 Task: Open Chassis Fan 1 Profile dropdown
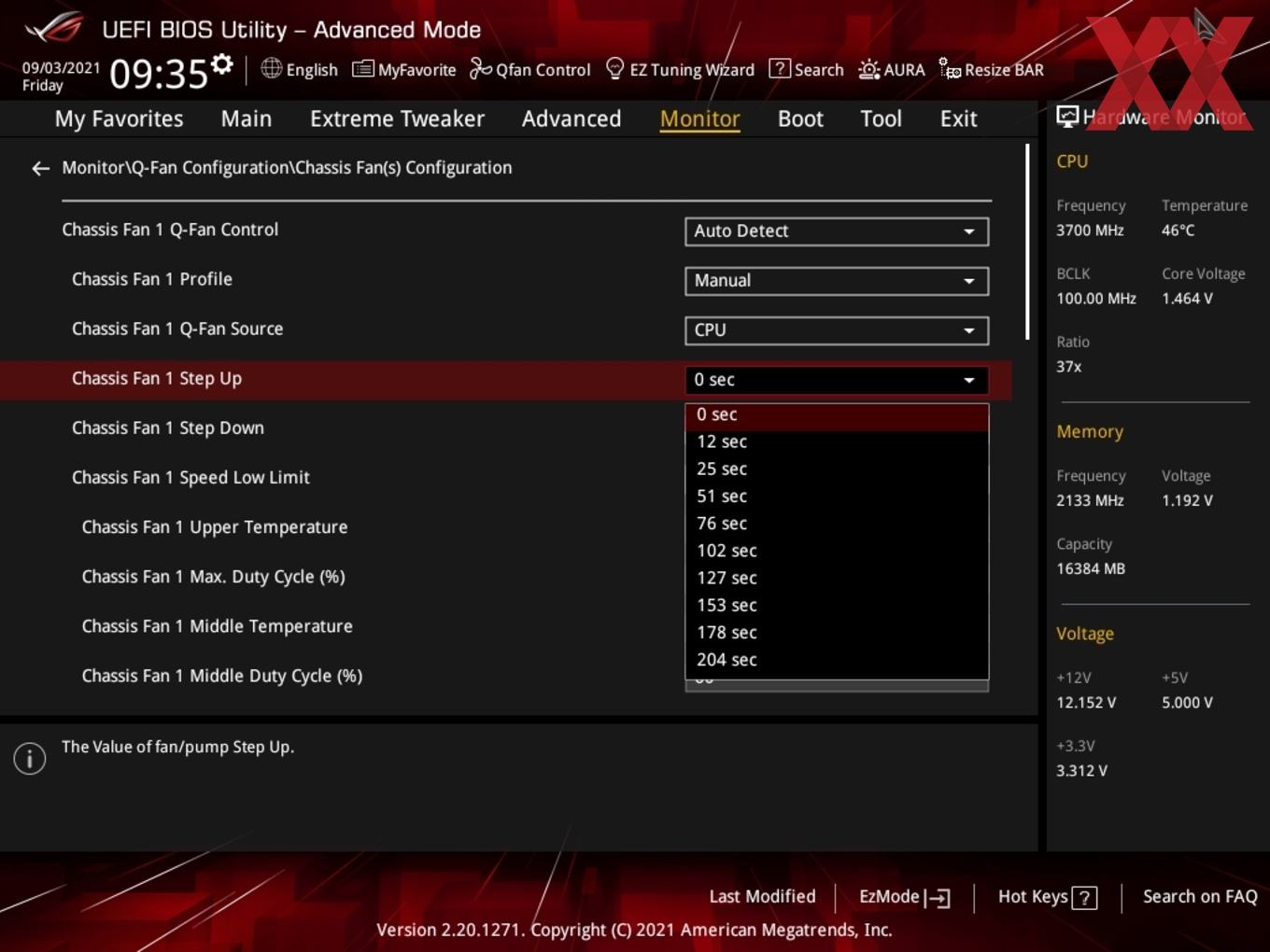point(837,281)
